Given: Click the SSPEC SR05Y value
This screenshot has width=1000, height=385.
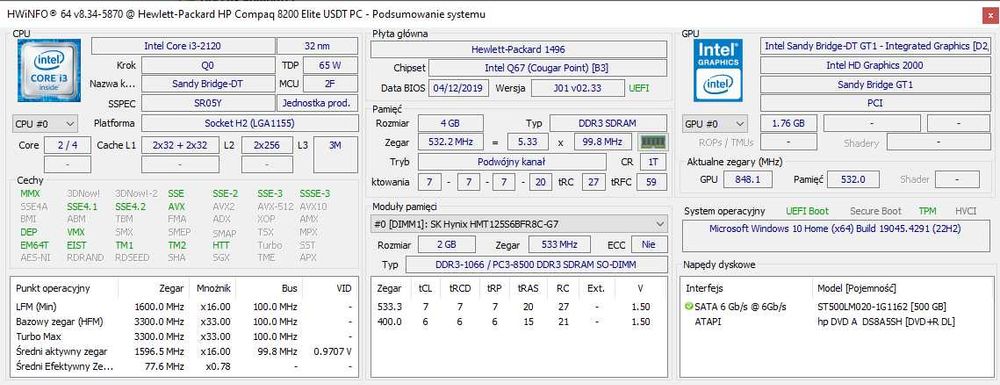Looking at the screenshot, I should point(207,103).
